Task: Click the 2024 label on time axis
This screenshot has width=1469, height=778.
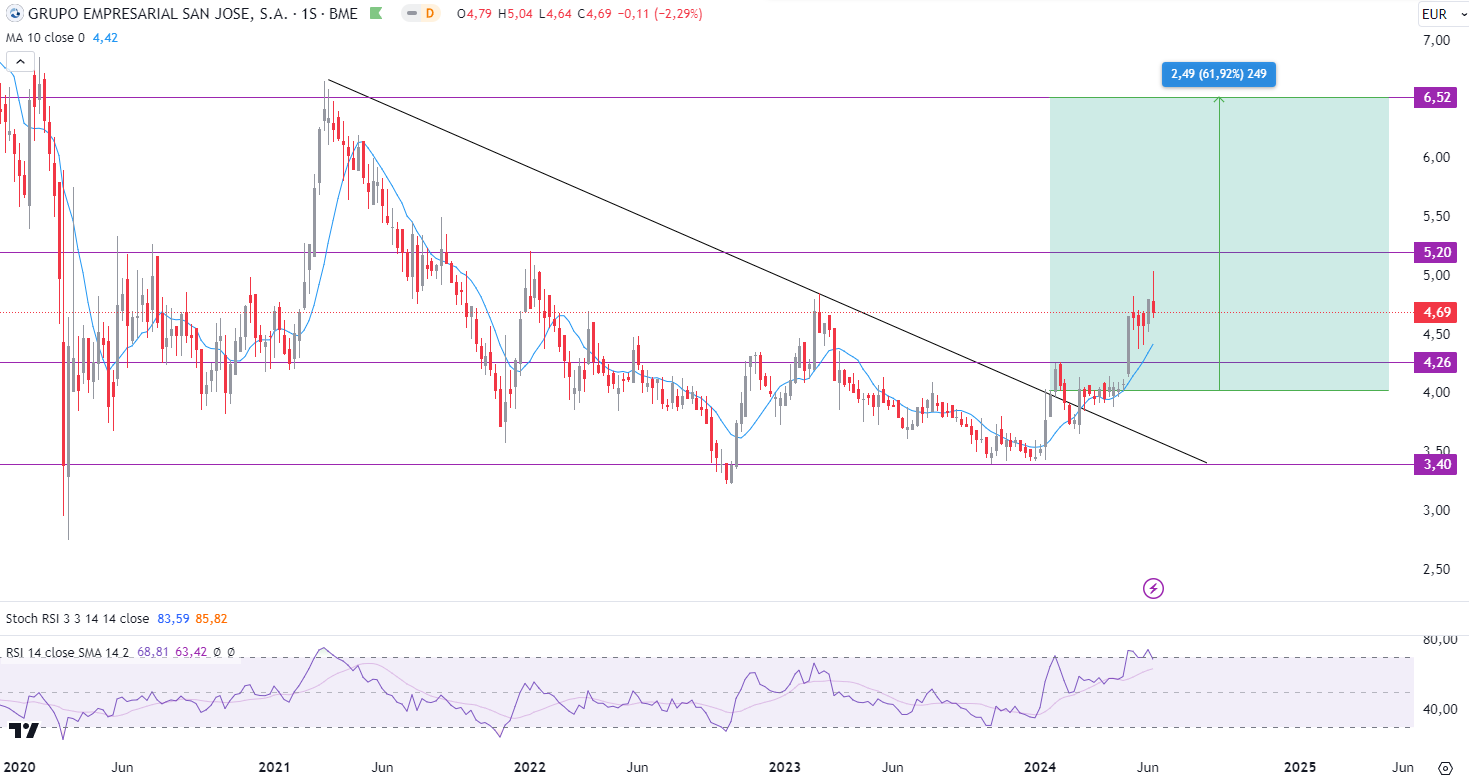Action: [x=1041, y=767]
